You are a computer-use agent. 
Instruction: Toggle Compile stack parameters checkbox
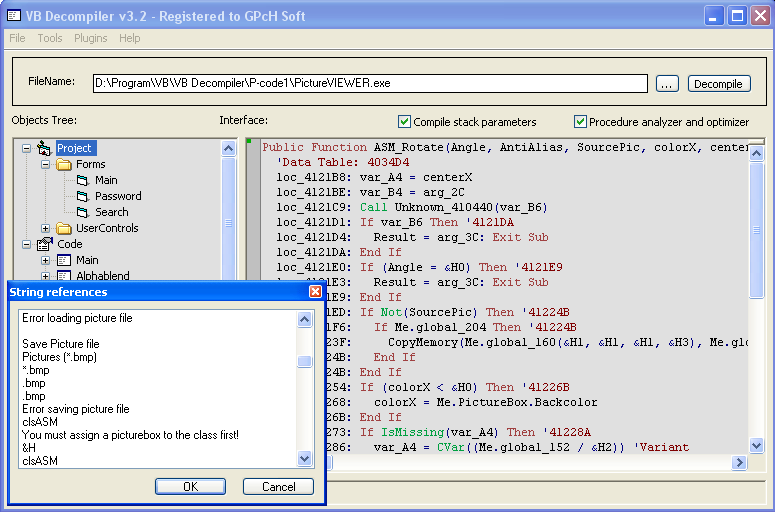click(x=404, y=122)
